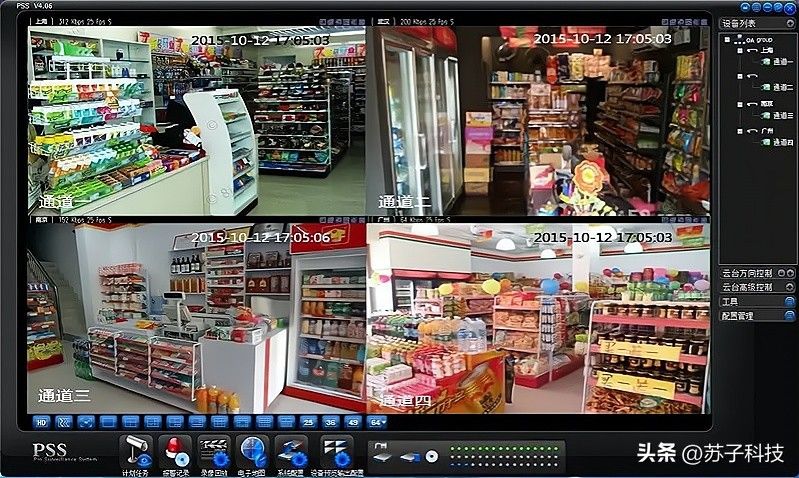
Task: Select the 通道四 store camera feed
Action: (x=538, y=318)
